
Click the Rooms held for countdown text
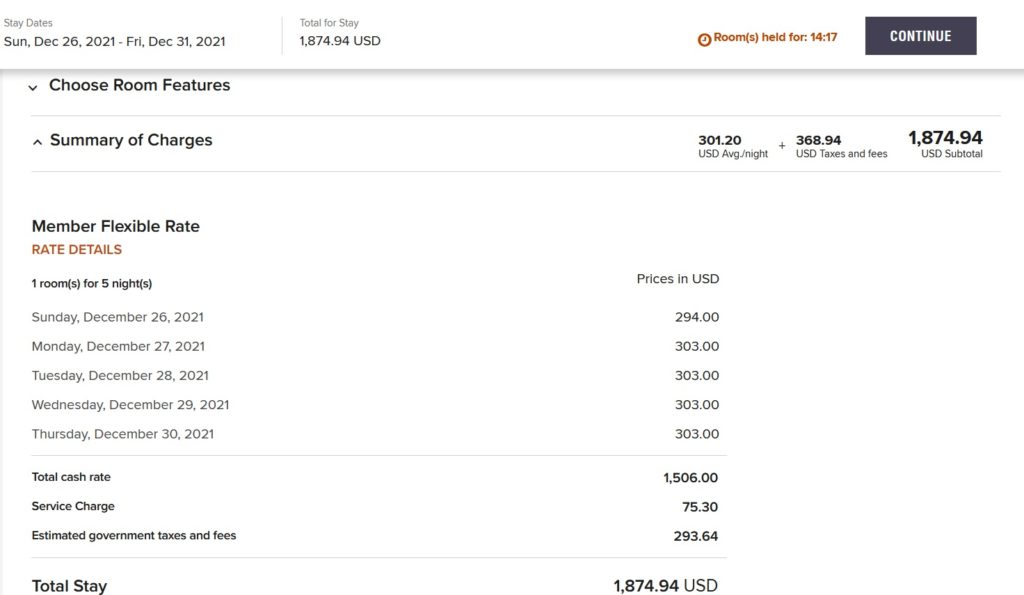775,38
